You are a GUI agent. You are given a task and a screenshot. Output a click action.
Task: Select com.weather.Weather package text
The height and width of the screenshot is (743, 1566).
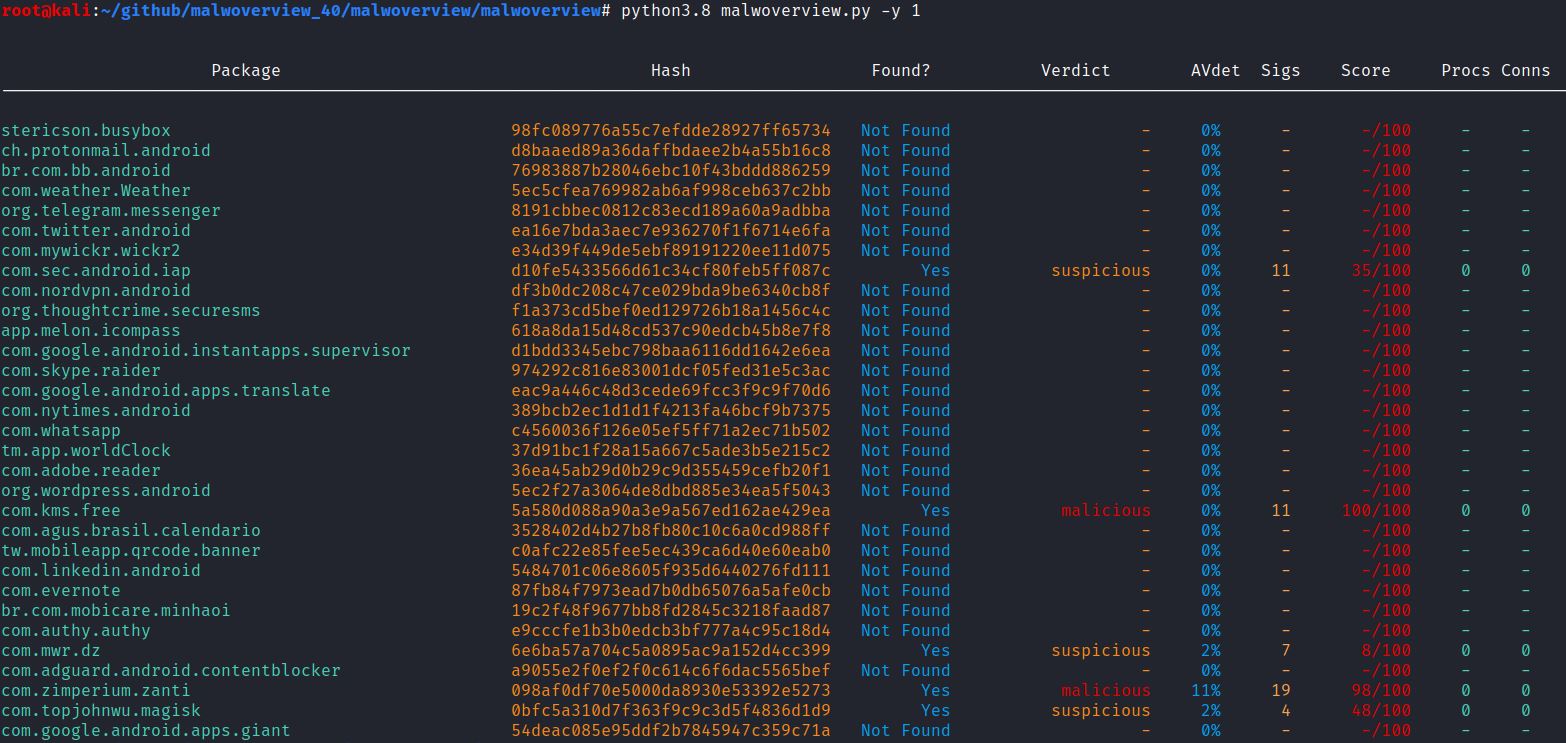[x=96, y=190]
